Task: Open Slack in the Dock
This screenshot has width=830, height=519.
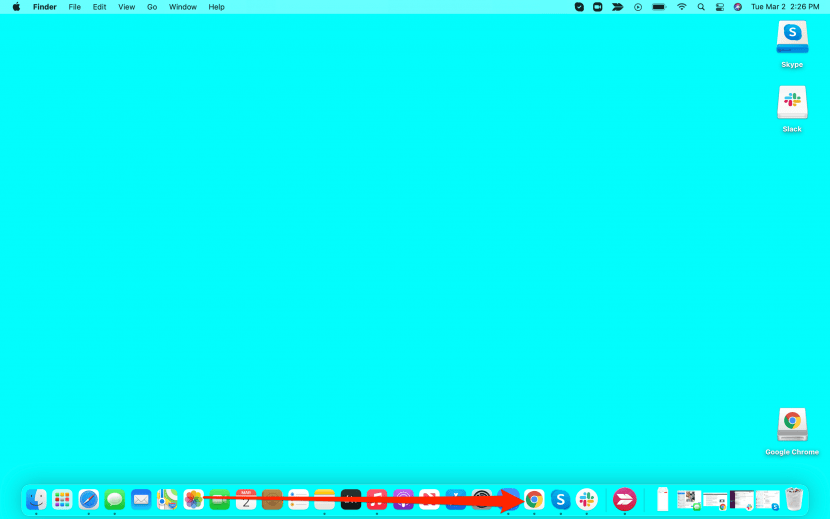Action: [x=587, y=499]
